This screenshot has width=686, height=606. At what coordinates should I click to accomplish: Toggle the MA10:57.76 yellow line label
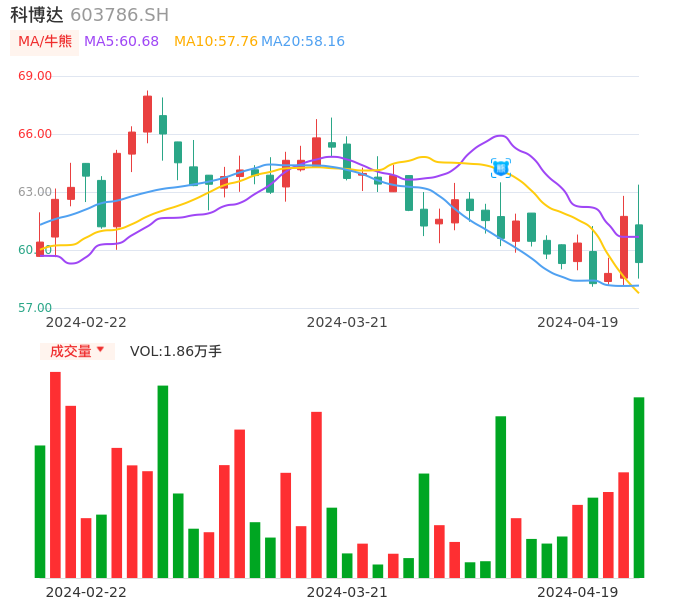coord(215,42)
